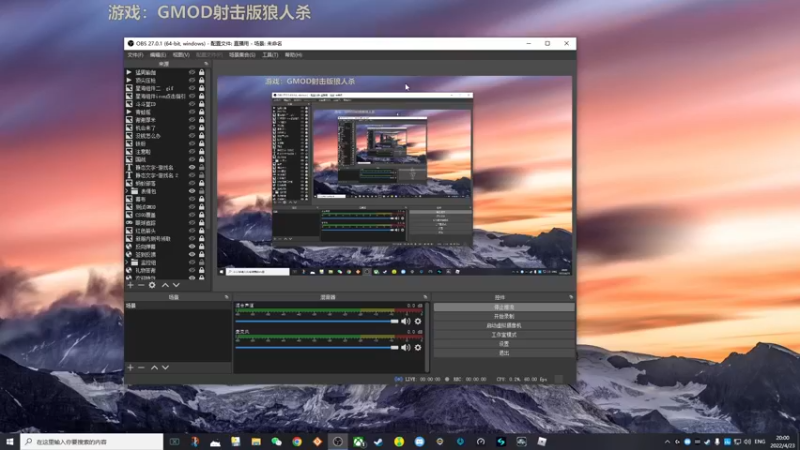The image size is (800, 450).
Task: Click the audio mixer vertical scrollbar
Action: pyautogui.click(x=427, y=337)
